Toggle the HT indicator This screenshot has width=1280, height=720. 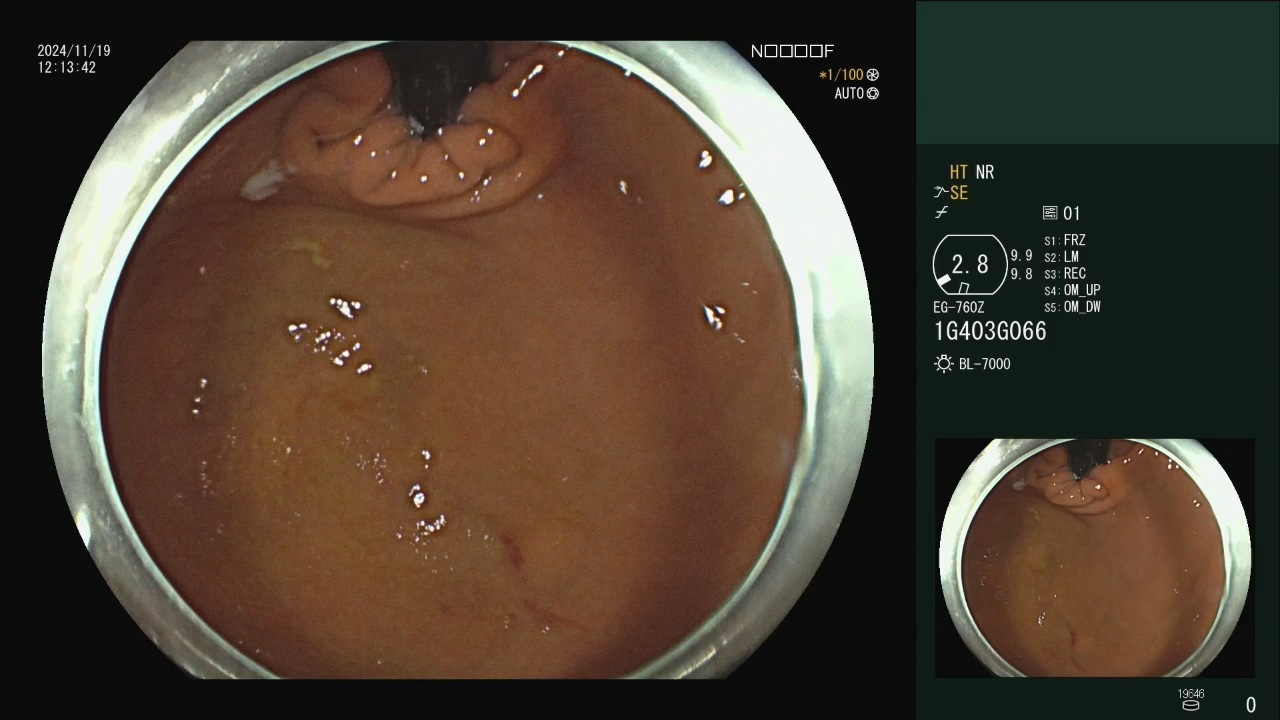pos(958,173)
